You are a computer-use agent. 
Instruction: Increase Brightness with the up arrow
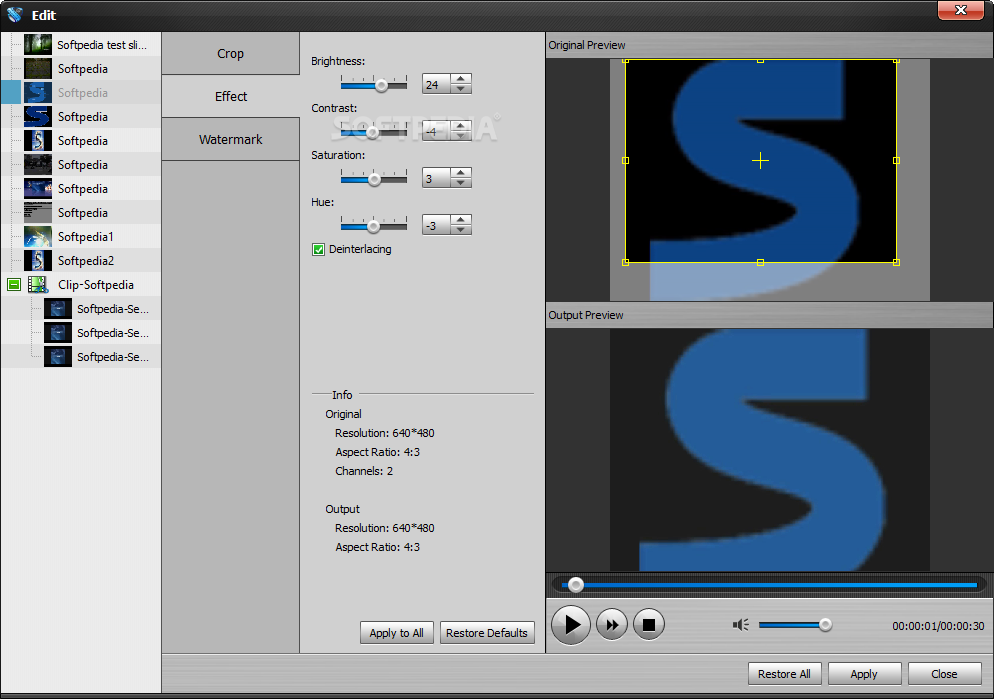[x=461, y=79]
